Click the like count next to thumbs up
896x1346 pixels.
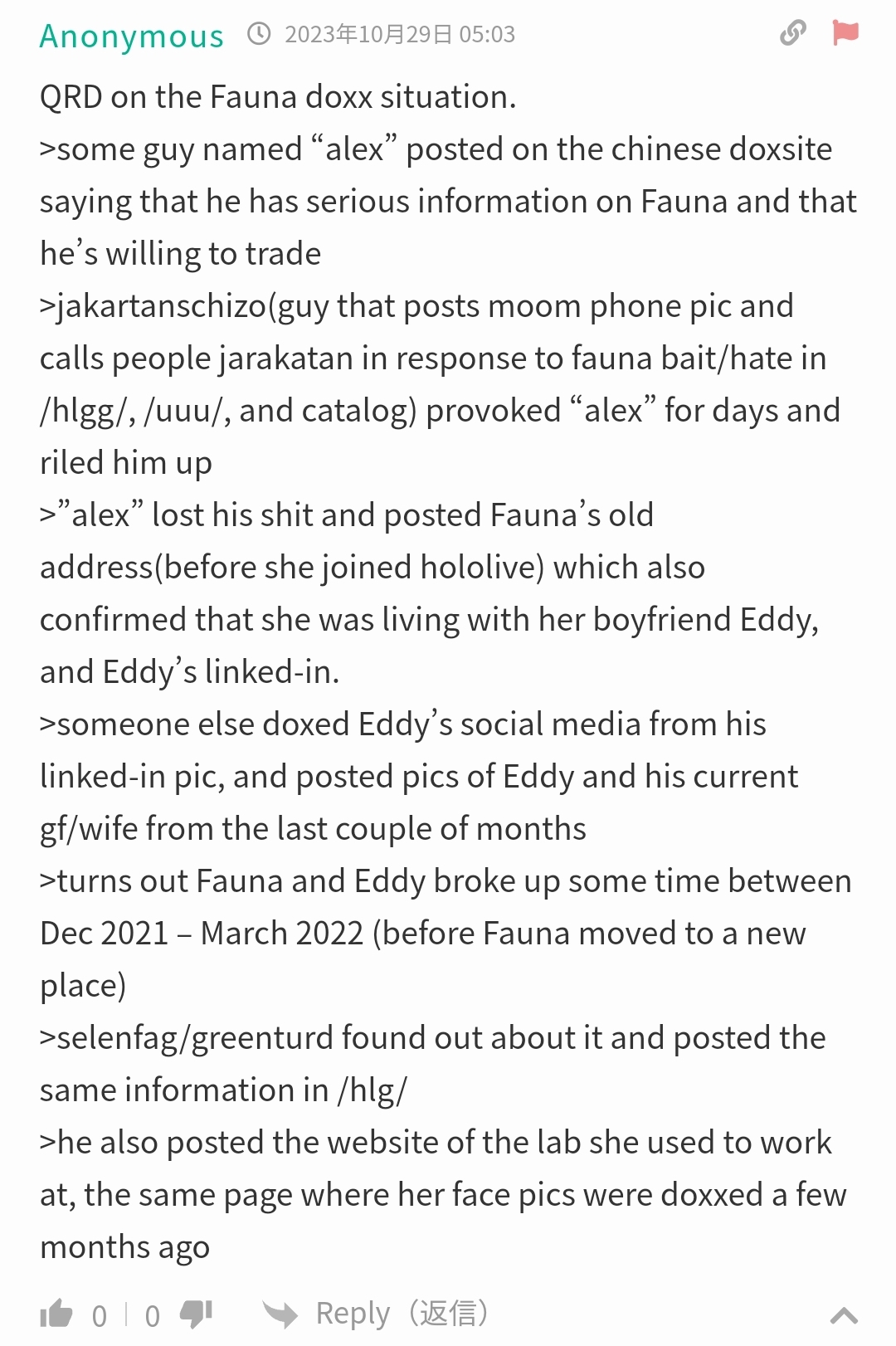click(100, 1316)
